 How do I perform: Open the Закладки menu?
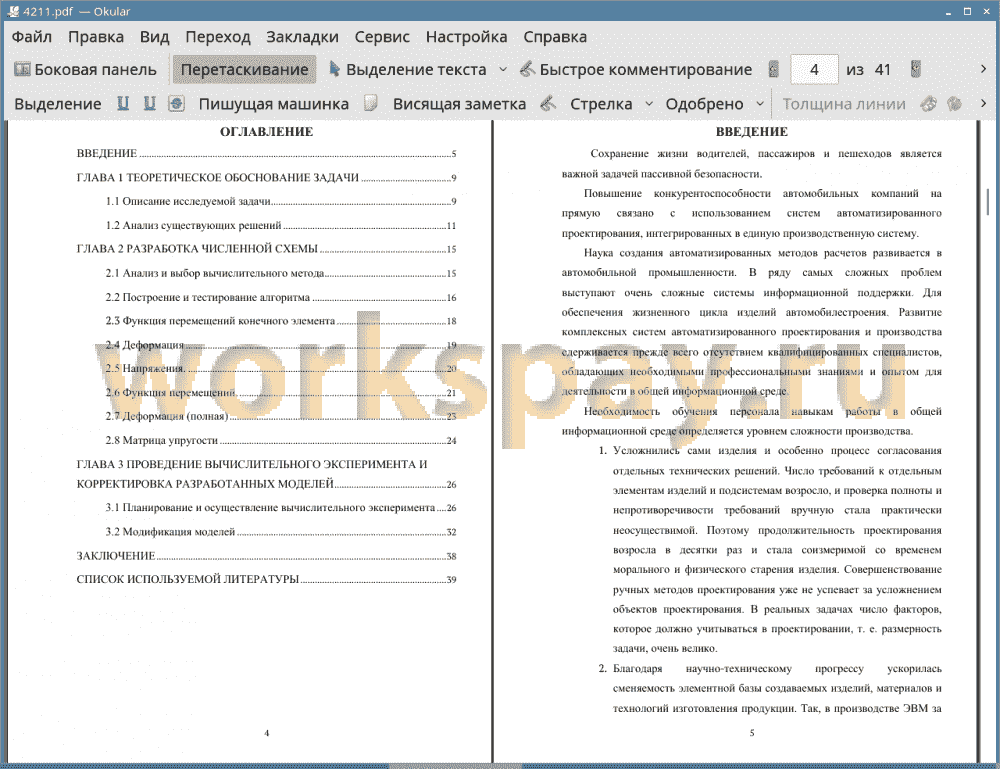(x=302, y=37)
